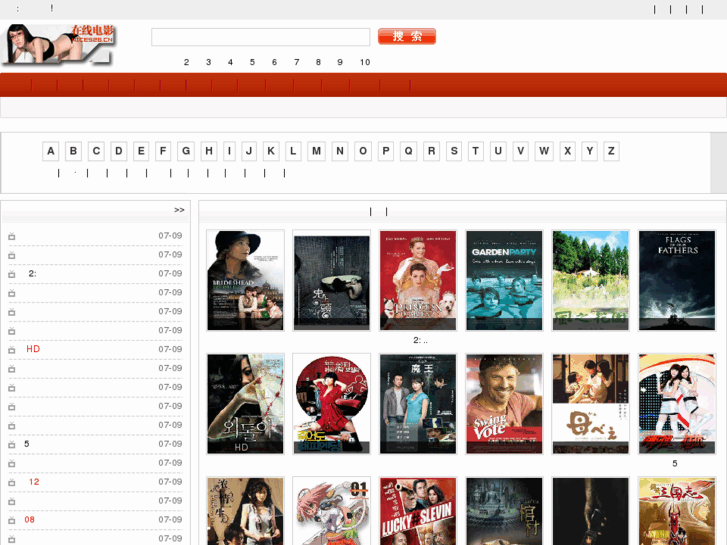Open the red 12 list entry

click(34, 482)
